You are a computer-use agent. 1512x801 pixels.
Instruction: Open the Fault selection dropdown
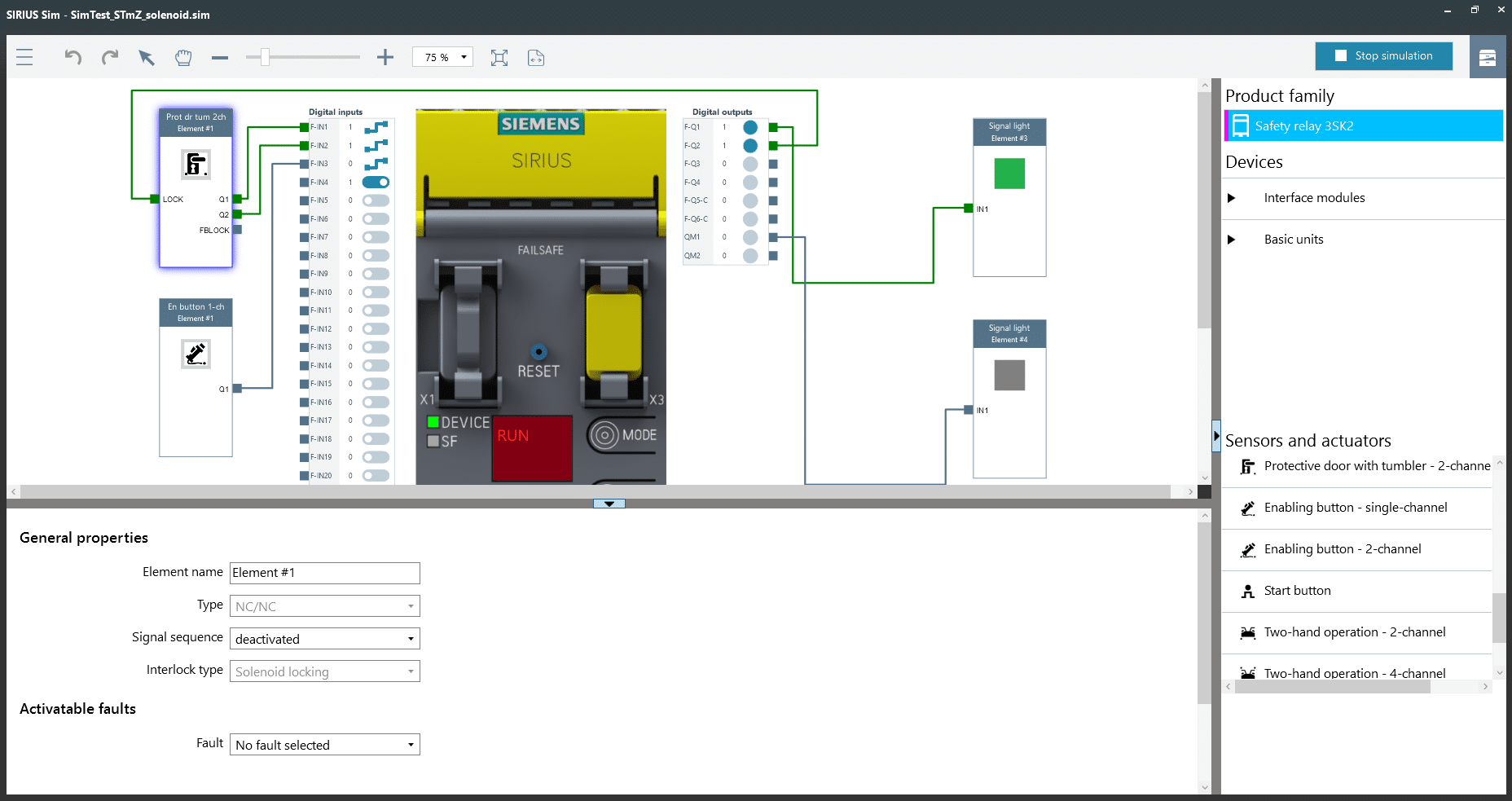(x=324, y=745)
